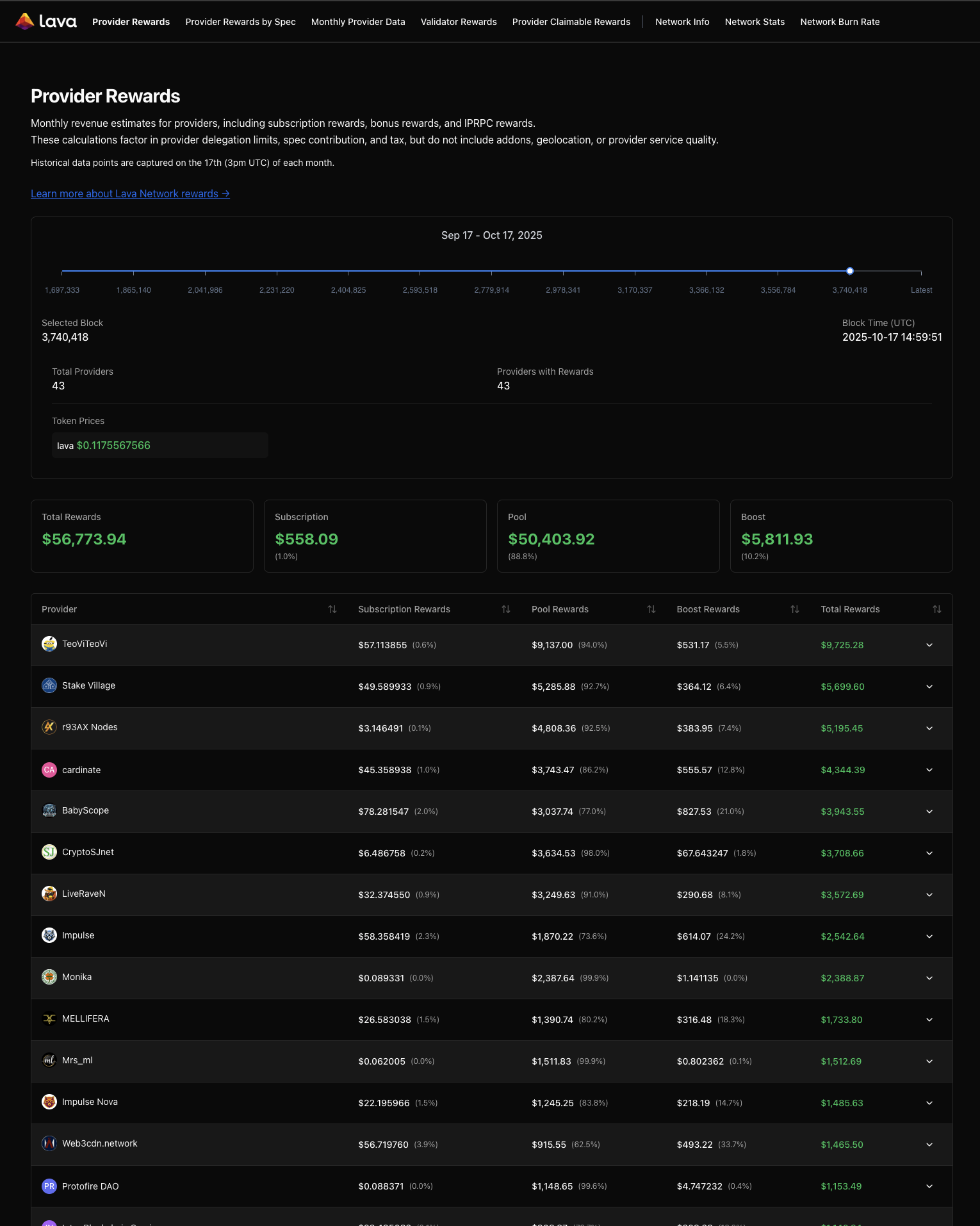Select block 2,779,914 on timeline
Image resolution: width=980 pixels, height=1226 pixels.
click(492, 290)
